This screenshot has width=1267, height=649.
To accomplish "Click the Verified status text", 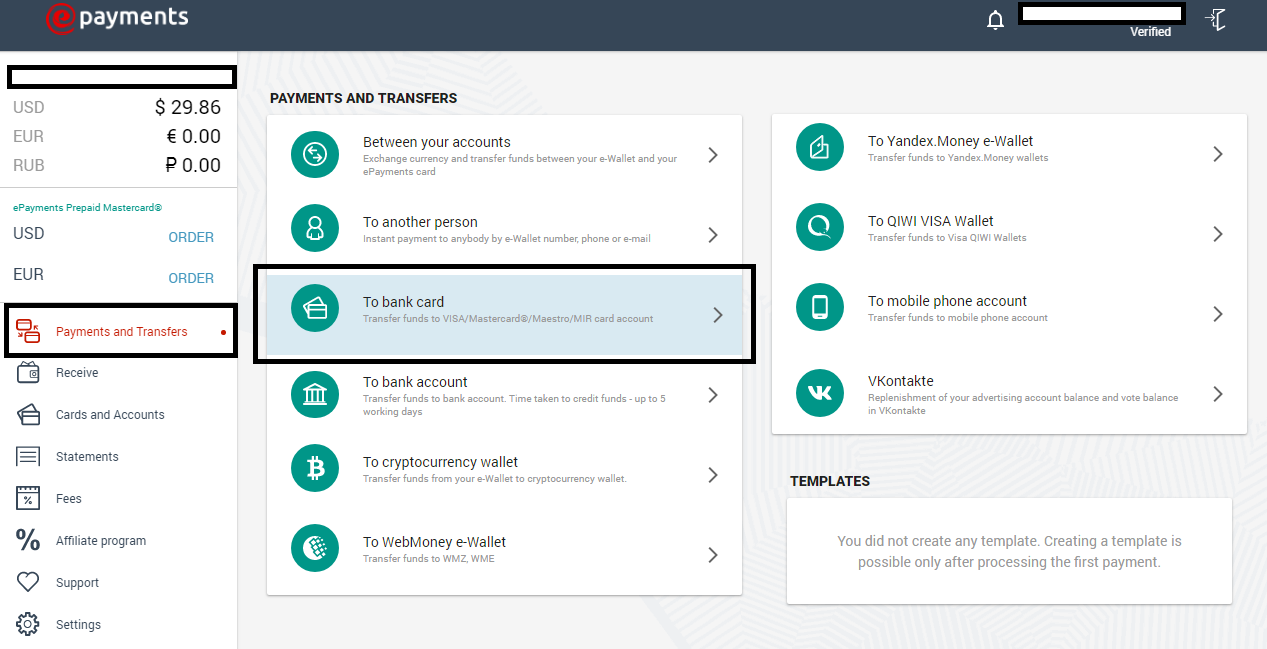I will coord(1150,32).
